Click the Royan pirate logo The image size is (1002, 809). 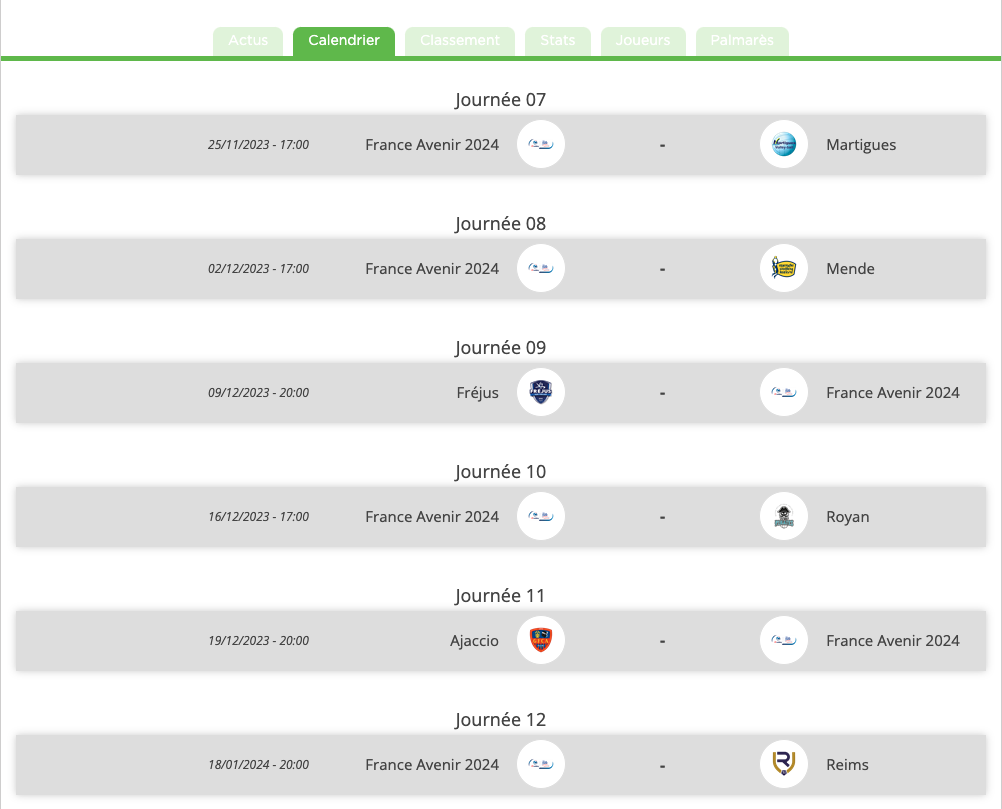coord(783,516)
